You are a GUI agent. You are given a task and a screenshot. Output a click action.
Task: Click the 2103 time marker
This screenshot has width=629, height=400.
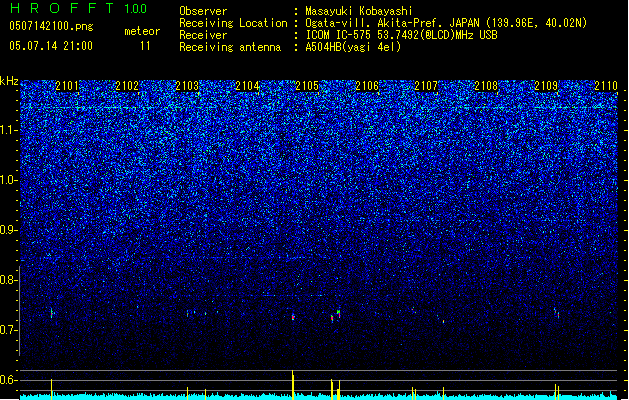pos(187,86)
